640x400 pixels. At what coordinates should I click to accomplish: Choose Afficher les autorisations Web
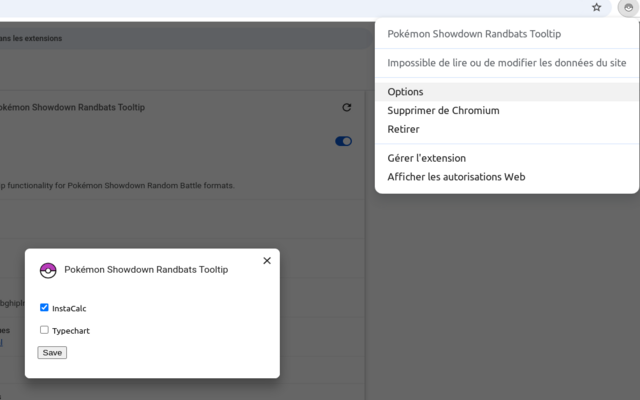(x=507, y=177)
